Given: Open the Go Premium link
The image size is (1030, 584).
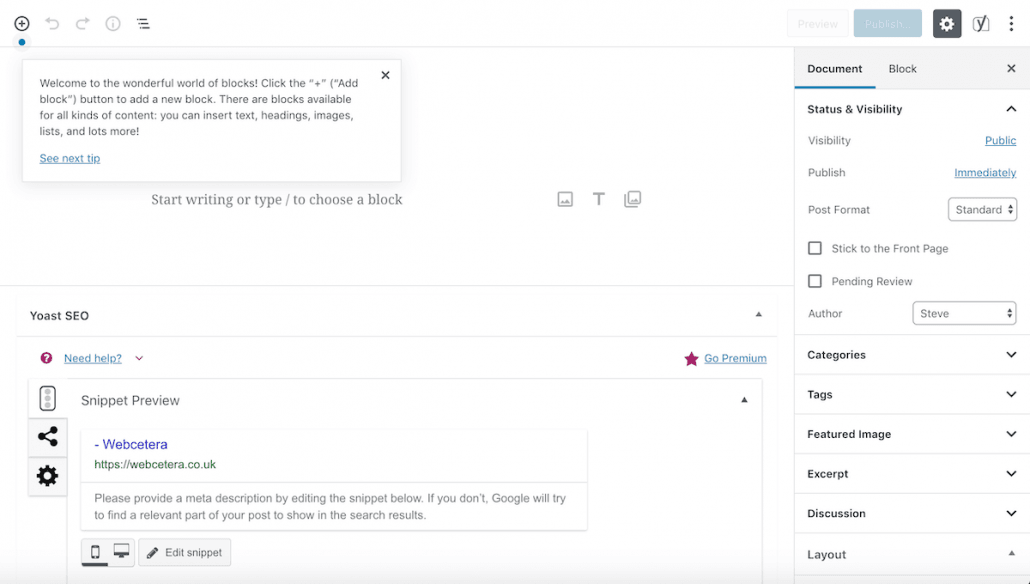Looking at the screenshot, I should 735,358.
